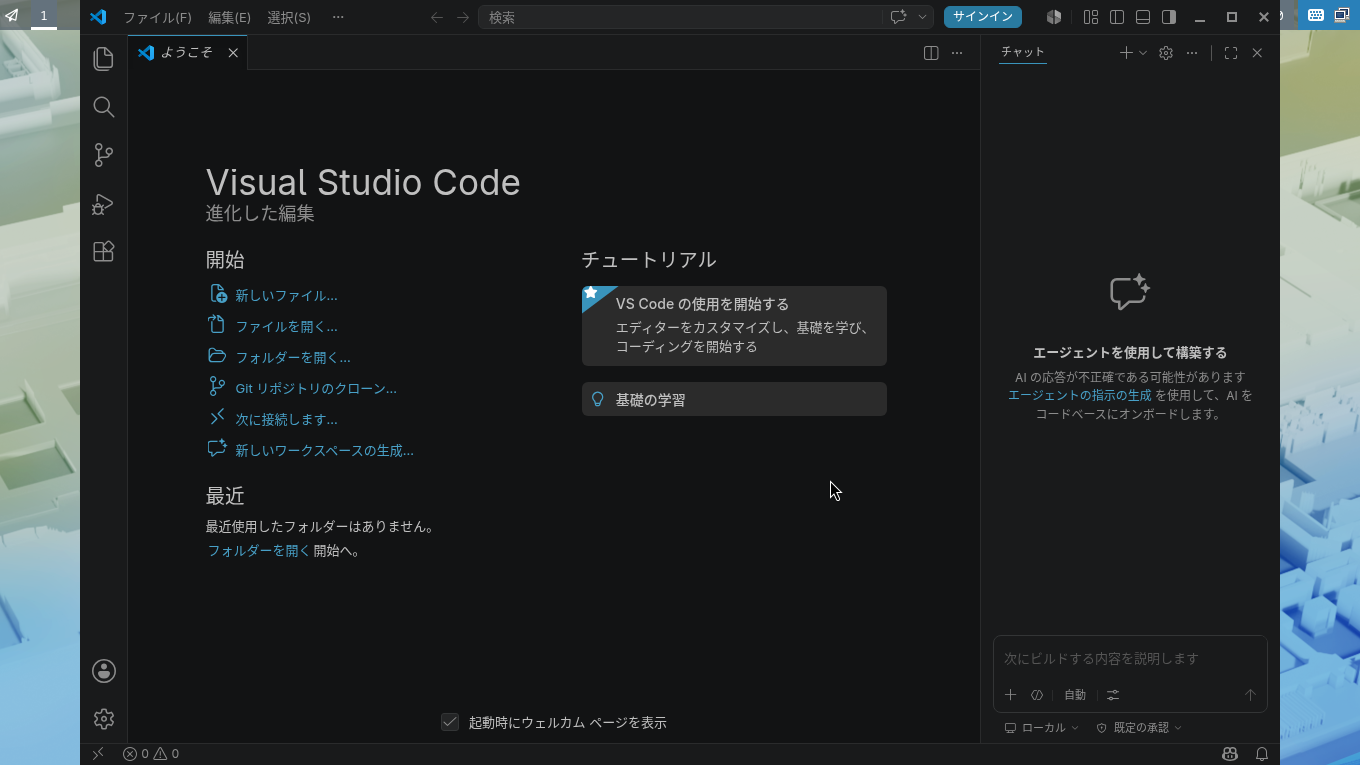The height and width of the screenshot is (765, 1360).
Task: Click the Copilot status icon in status bar
Action: pyautogui.click(x=1230, y=754)
